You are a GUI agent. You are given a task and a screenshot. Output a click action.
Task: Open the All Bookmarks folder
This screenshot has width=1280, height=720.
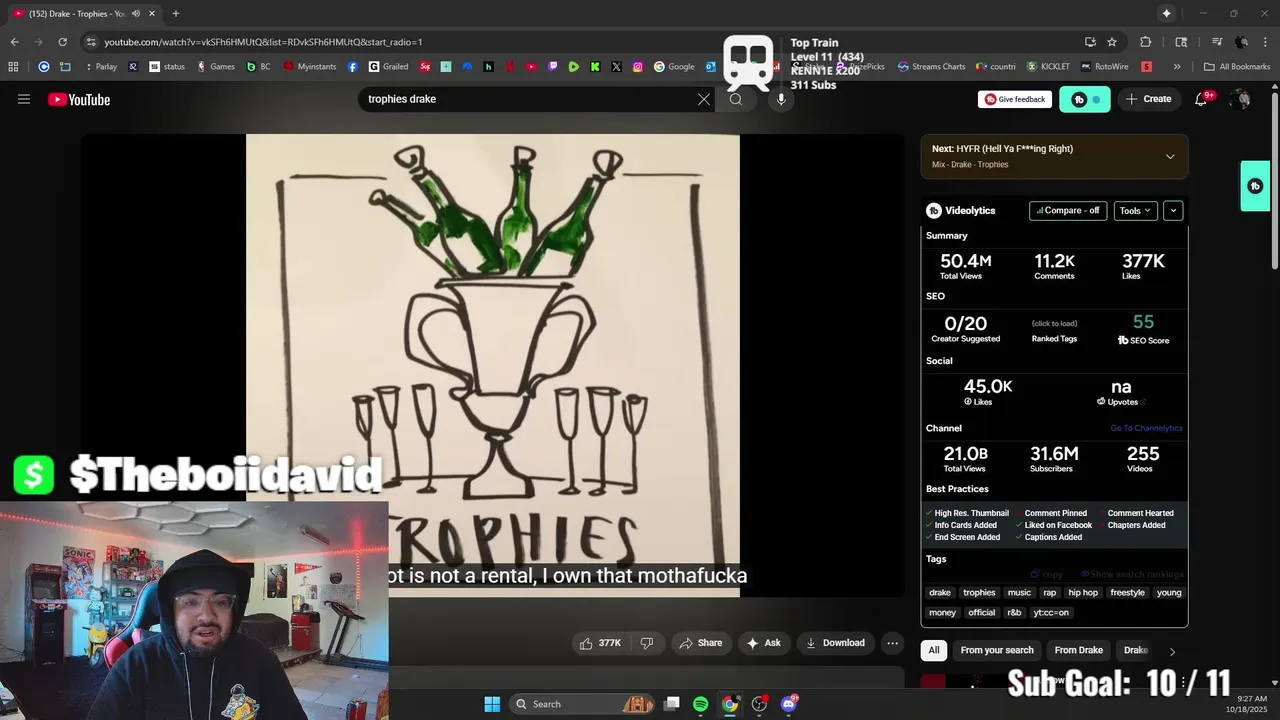pos(1237,67)
